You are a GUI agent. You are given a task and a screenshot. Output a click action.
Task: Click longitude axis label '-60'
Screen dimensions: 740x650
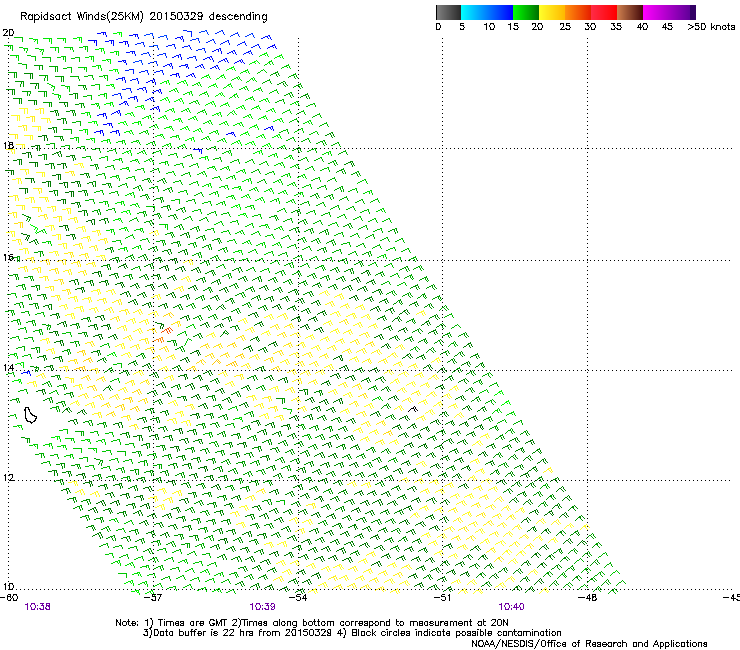[x=9, y=598]
